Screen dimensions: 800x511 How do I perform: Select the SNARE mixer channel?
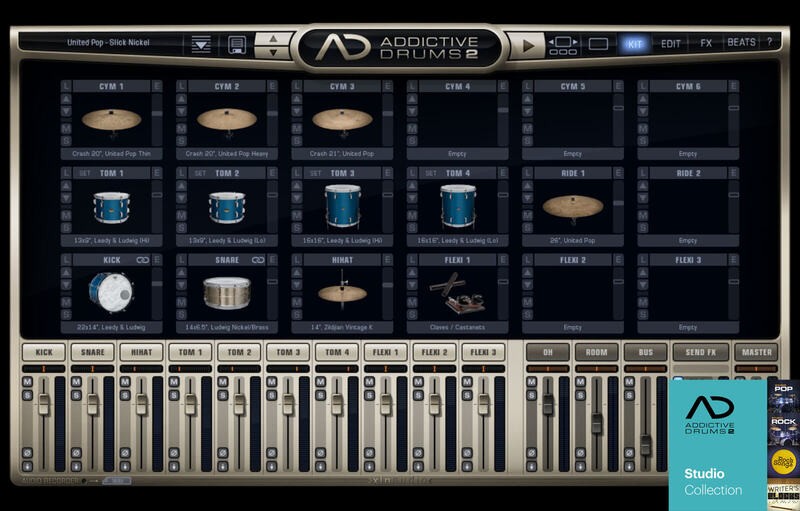(92, 352)
